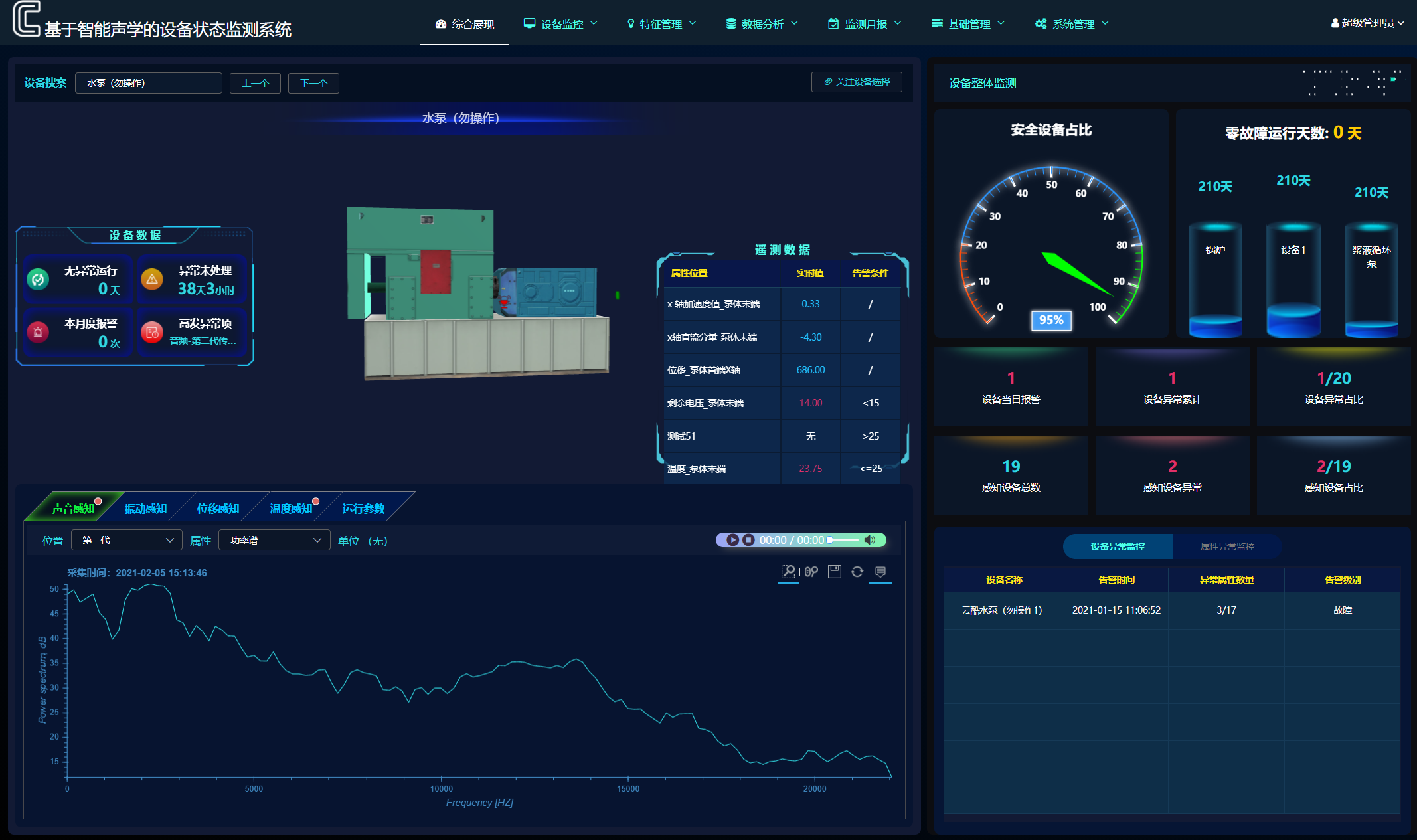Click 关注设备选择 button
The image size is (1417, 840).
(857, 82)
